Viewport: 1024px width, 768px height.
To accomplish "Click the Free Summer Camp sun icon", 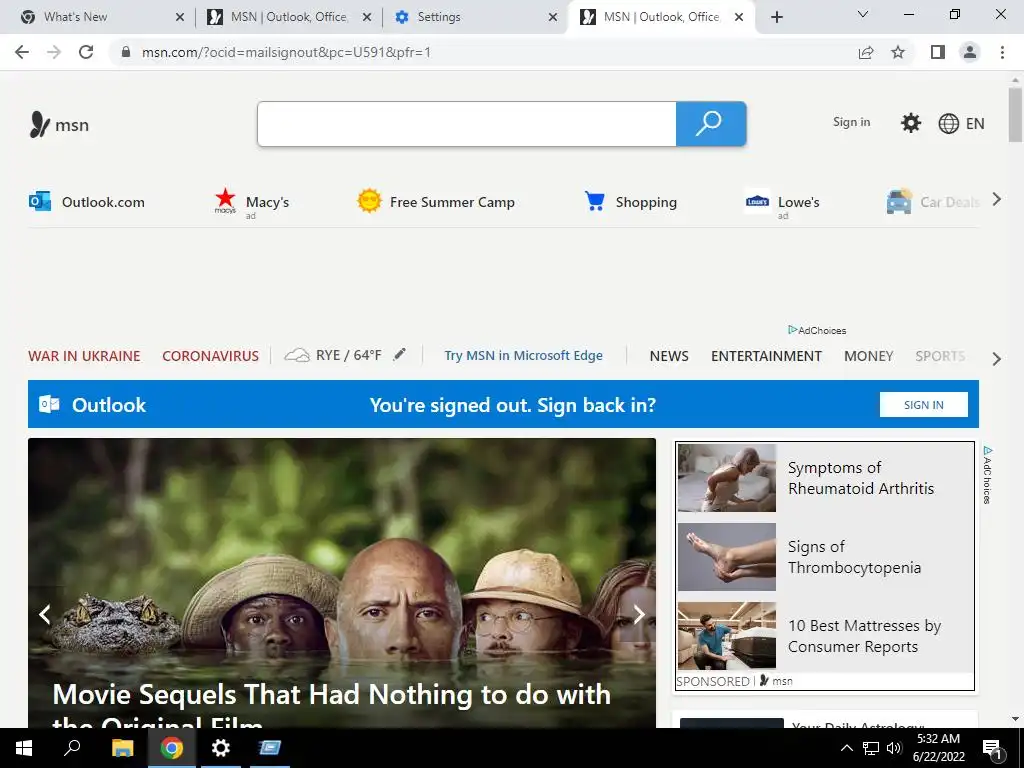I will [x=369, y=201].
